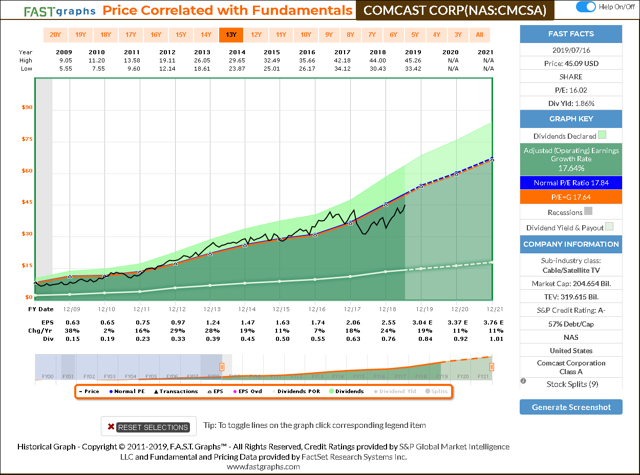640x475 pixels.
Task: Click the P/E: 16.02 value
Action: click(x=571, y=90)
